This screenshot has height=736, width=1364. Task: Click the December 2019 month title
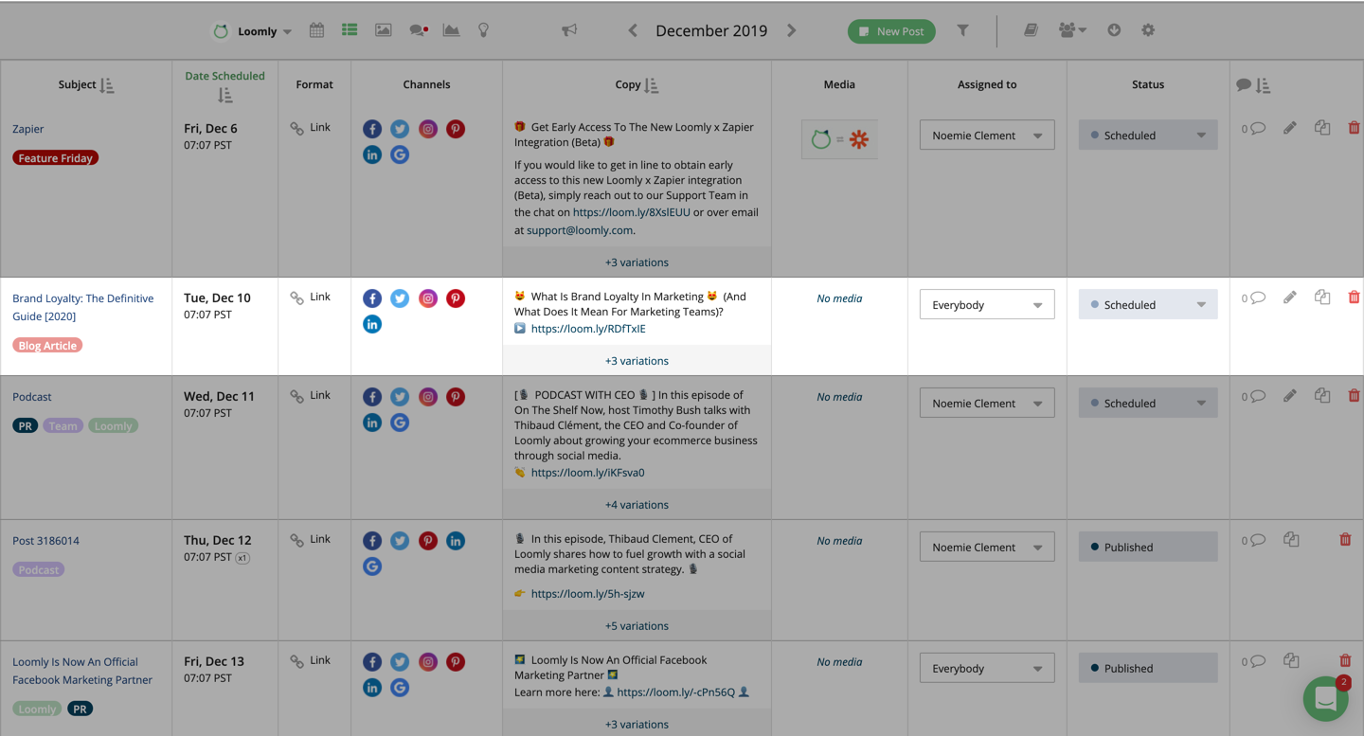pyautogui.click(x=711, y=30)
